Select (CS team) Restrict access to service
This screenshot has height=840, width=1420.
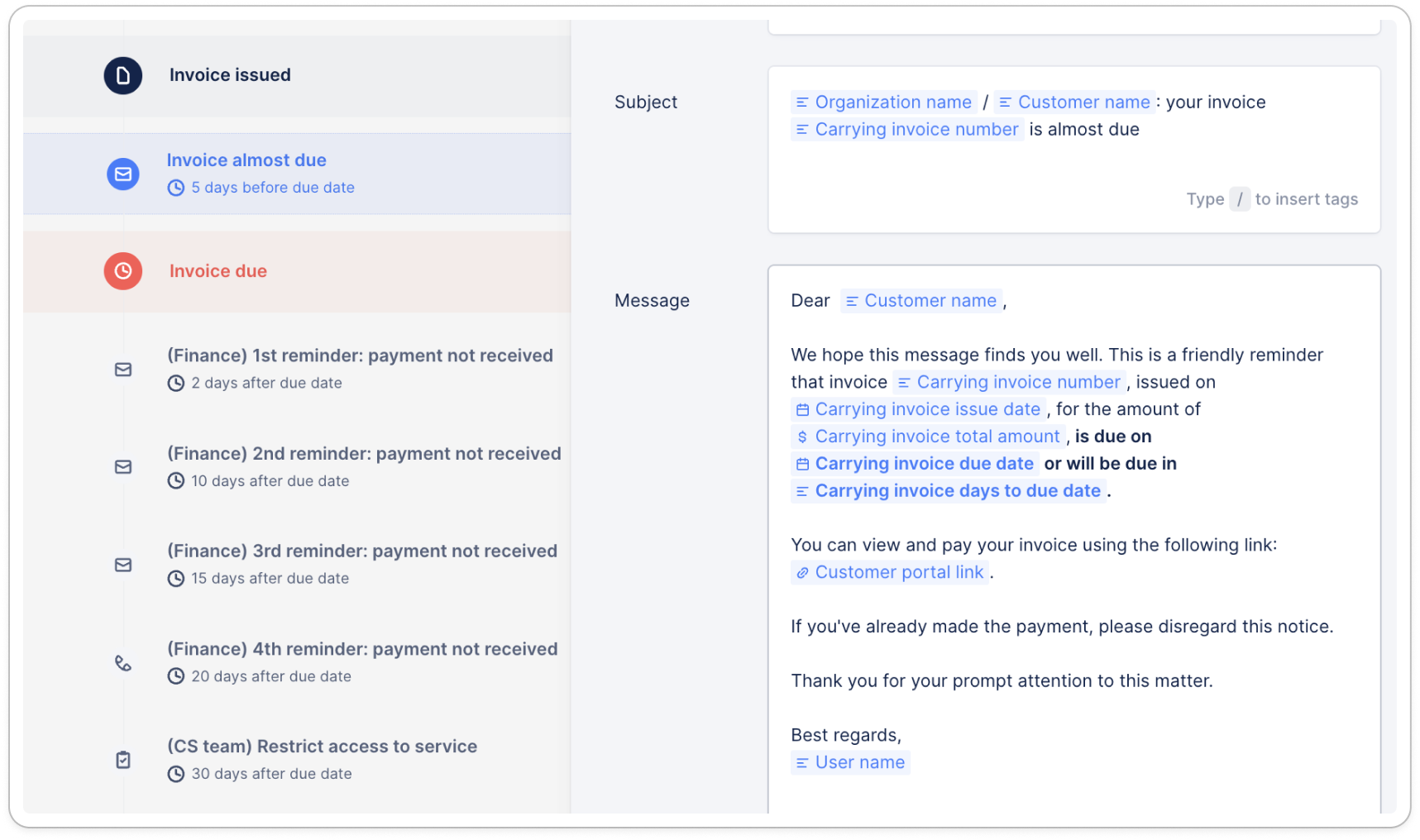click(322, 747)
